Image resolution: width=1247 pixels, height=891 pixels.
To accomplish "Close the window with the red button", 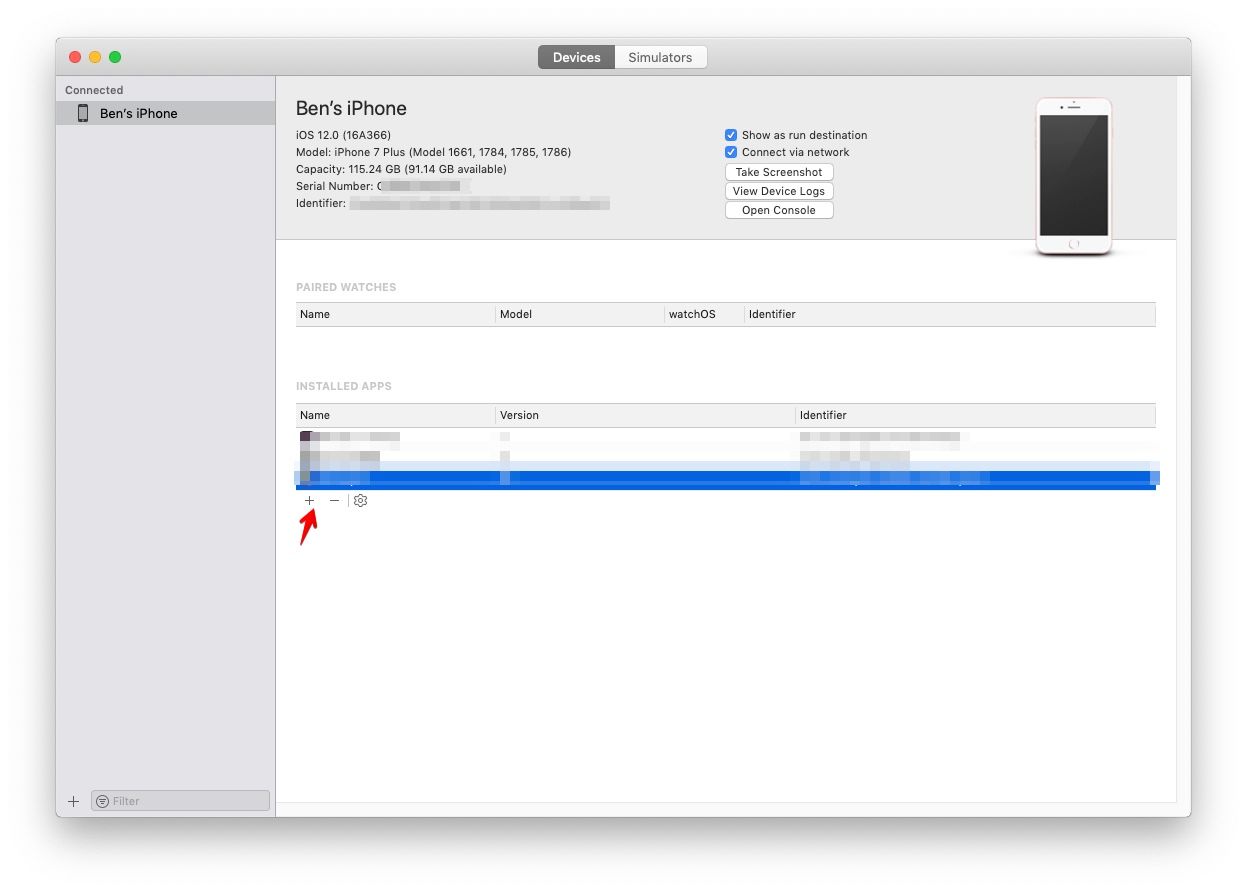I will pyautogui.click(x=75, y=57).
